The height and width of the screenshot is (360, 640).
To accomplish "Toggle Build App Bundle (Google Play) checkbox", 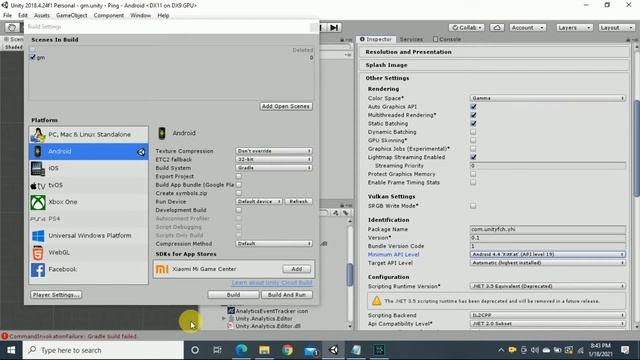I will [x=238, y=185].
